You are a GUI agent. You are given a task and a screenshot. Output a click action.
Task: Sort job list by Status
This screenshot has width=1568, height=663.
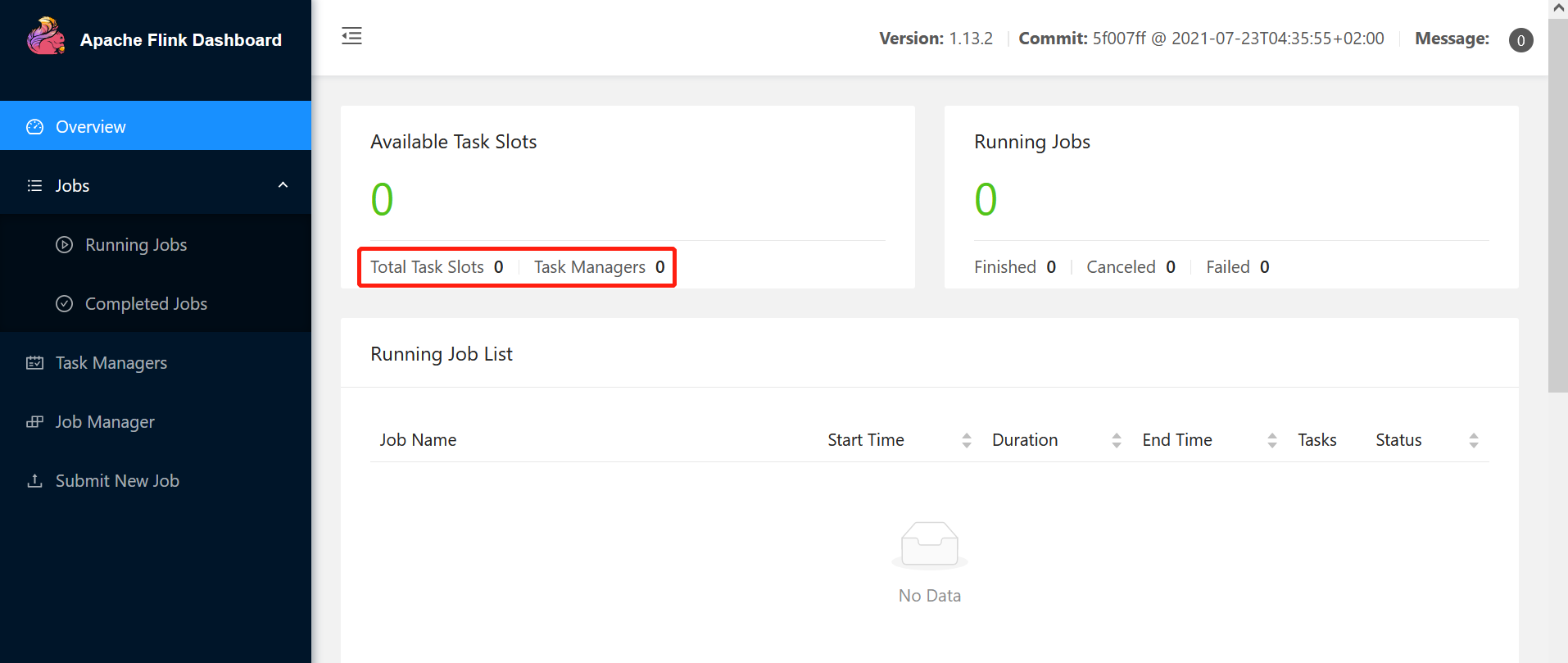1473,440
